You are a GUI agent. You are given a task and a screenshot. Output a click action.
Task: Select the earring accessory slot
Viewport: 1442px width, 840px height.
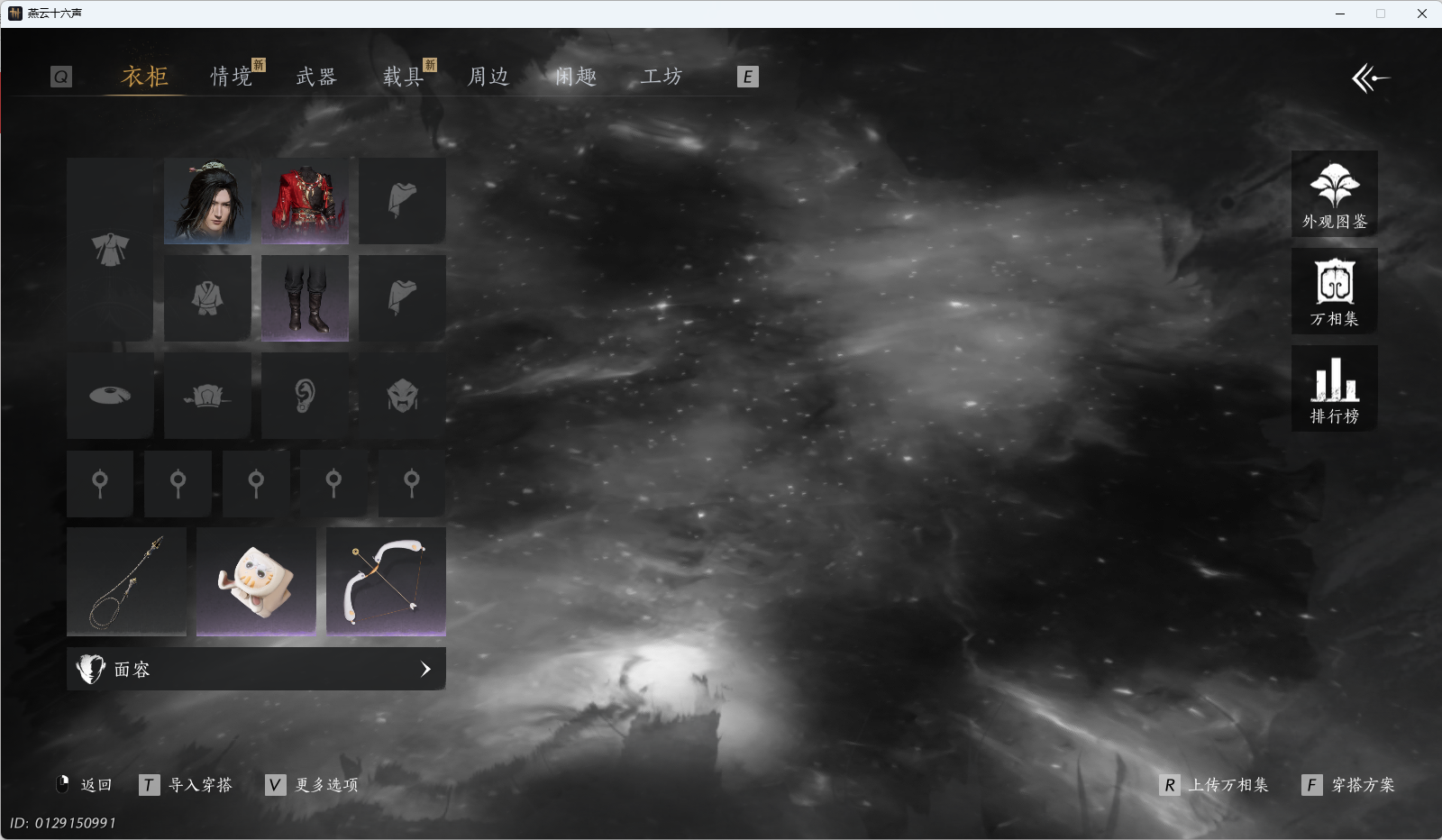(305, 396)
